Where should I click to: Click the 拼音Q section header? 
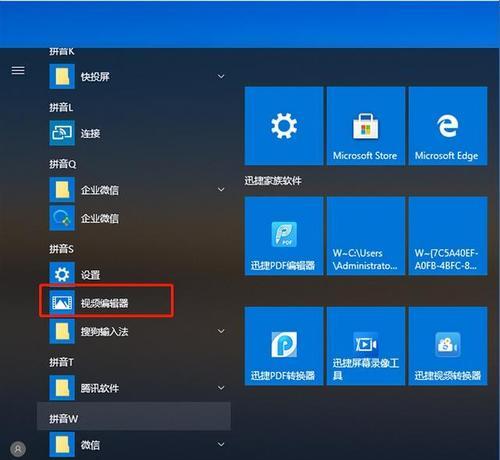pyautogui.click(x=63, y=164)
